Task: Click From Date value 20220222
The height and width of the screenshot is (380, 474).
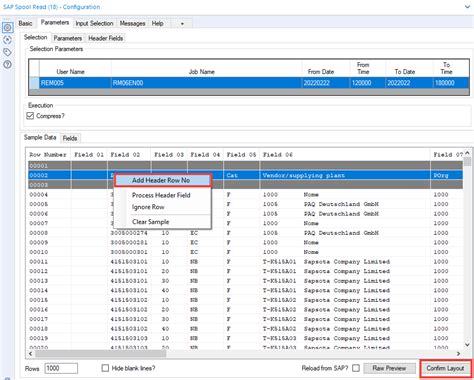Action: tap(326, 83)
